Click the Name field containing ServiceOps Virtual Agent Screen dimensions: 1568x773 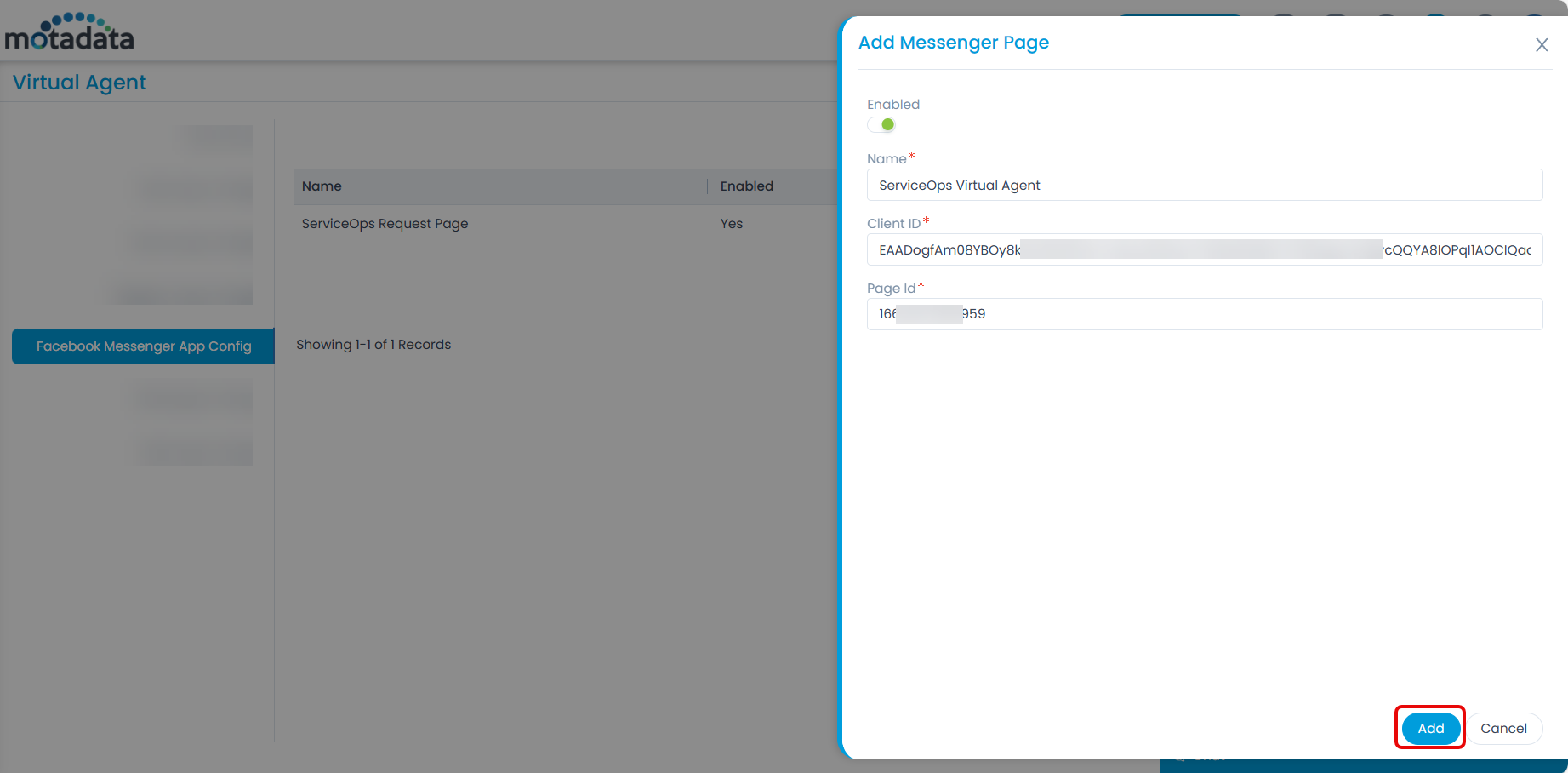tap(1204, 186)
